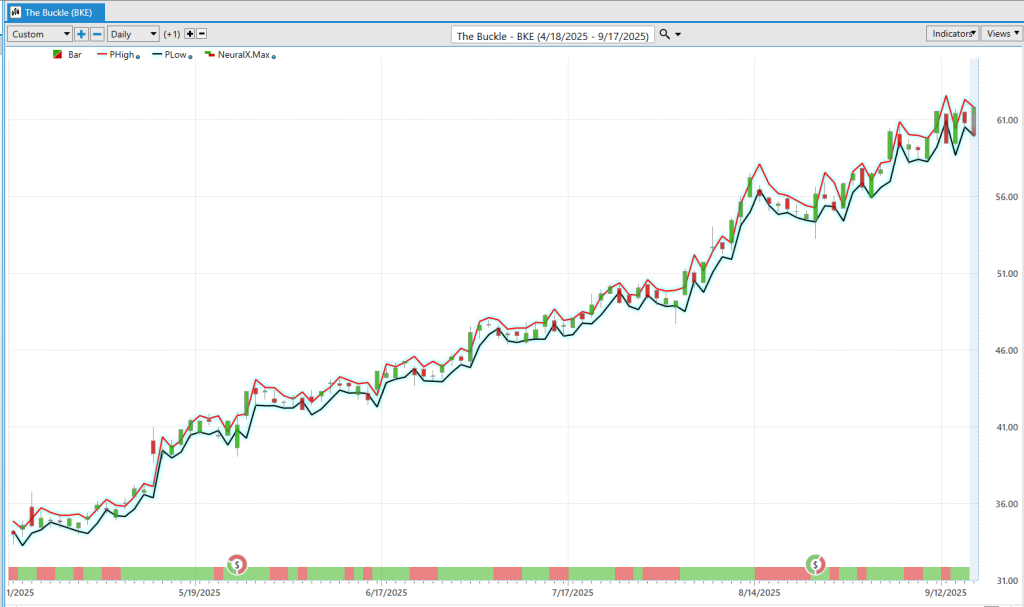Click the chart tab's candlestick icon
The height and width of the screenshot is (607, 1024).
click(x=16, y=12)
